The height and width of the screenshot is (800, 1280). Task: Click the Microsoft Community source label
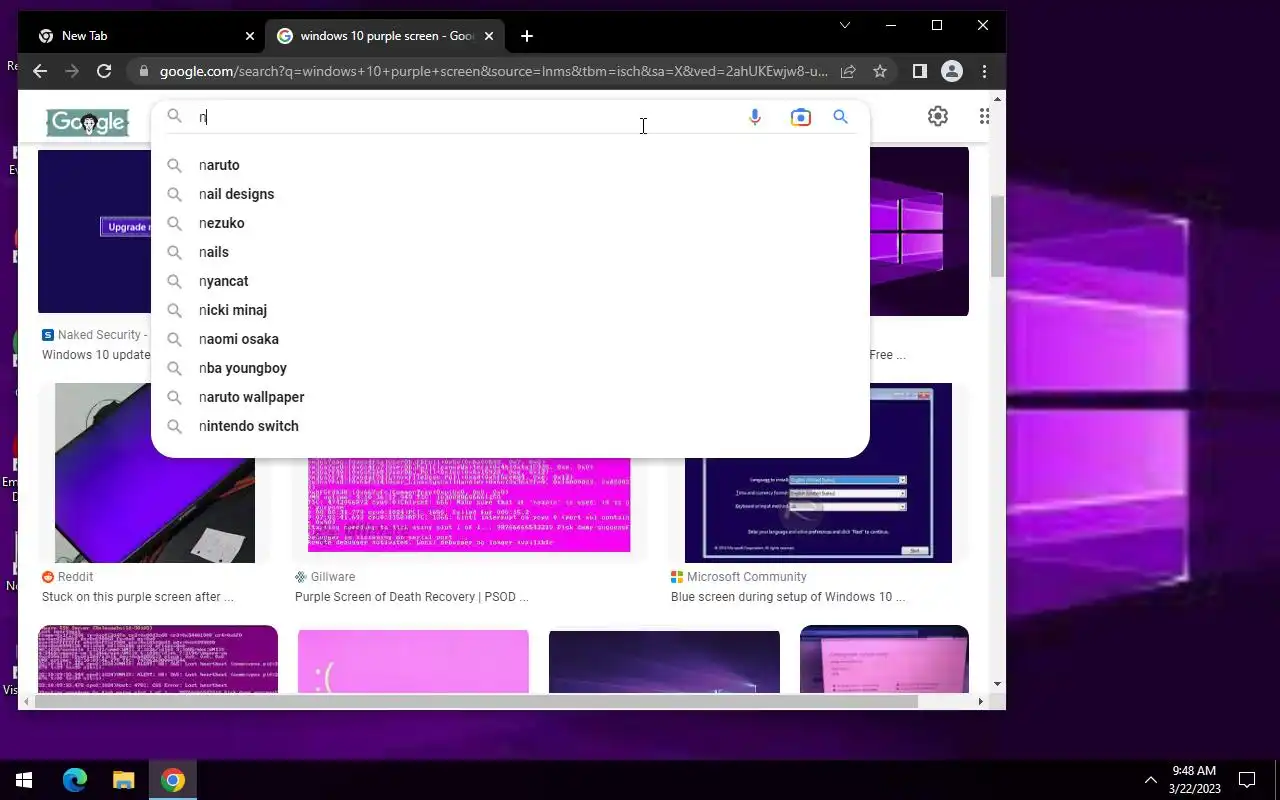[746, 577]
